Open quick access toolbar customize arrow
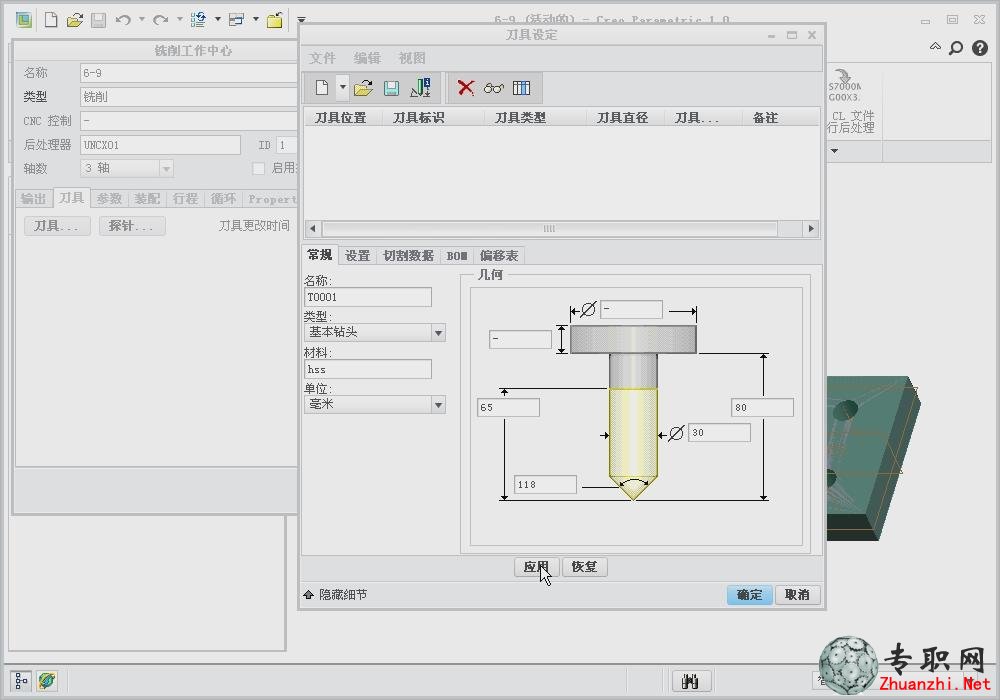 point(302,20)
